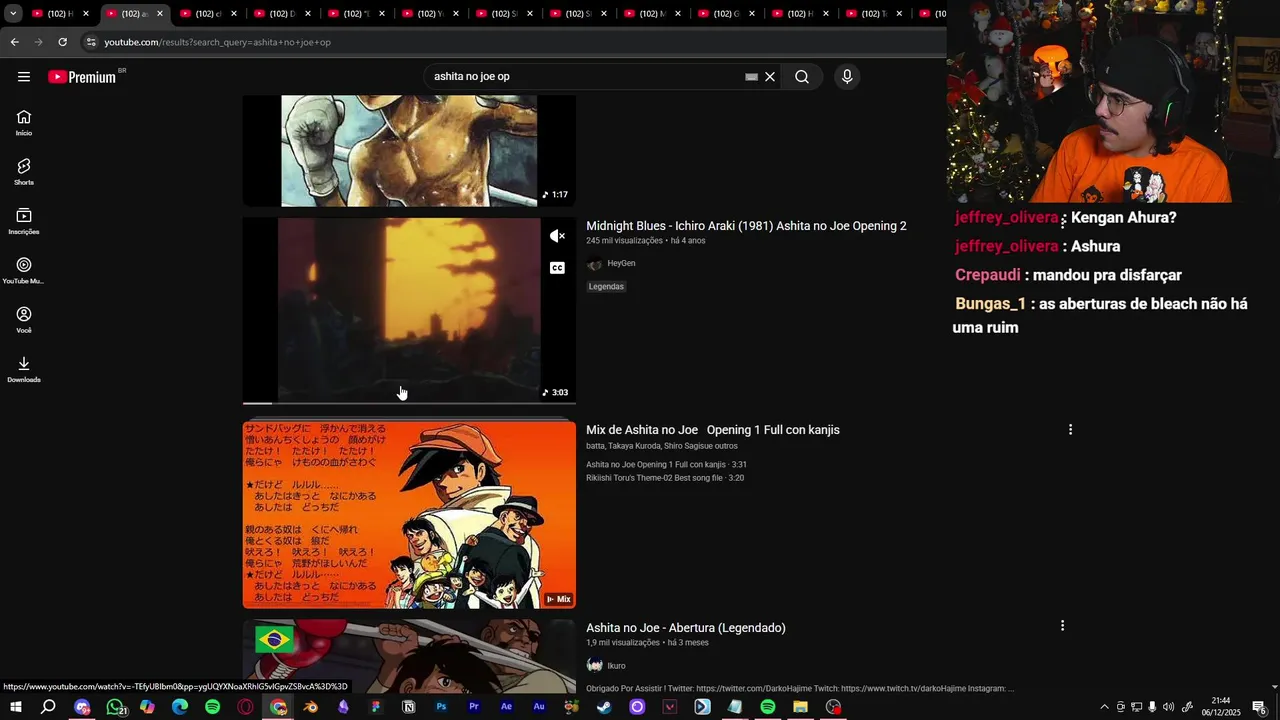Image resolution: width=1280 pixels, height=720 pixels.
Task: Open options for Ashita no Joe - Abertura result
Action: [x=1062, y=626]
